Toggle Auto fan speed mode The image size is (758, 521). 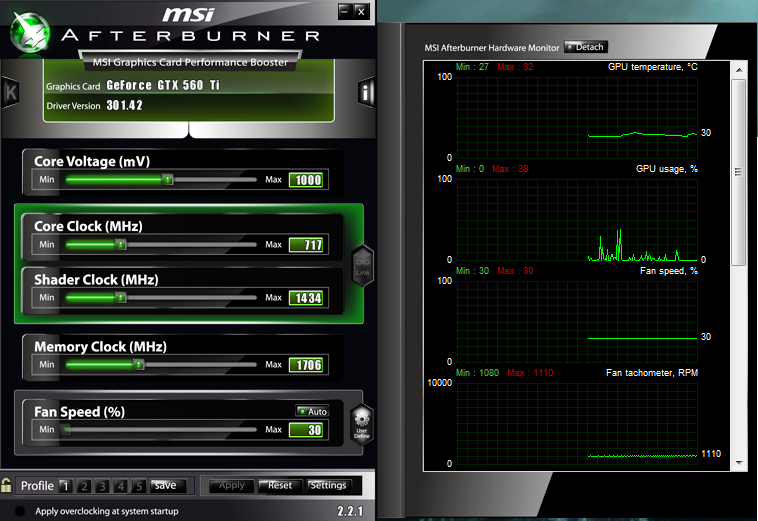click(312, 411)
